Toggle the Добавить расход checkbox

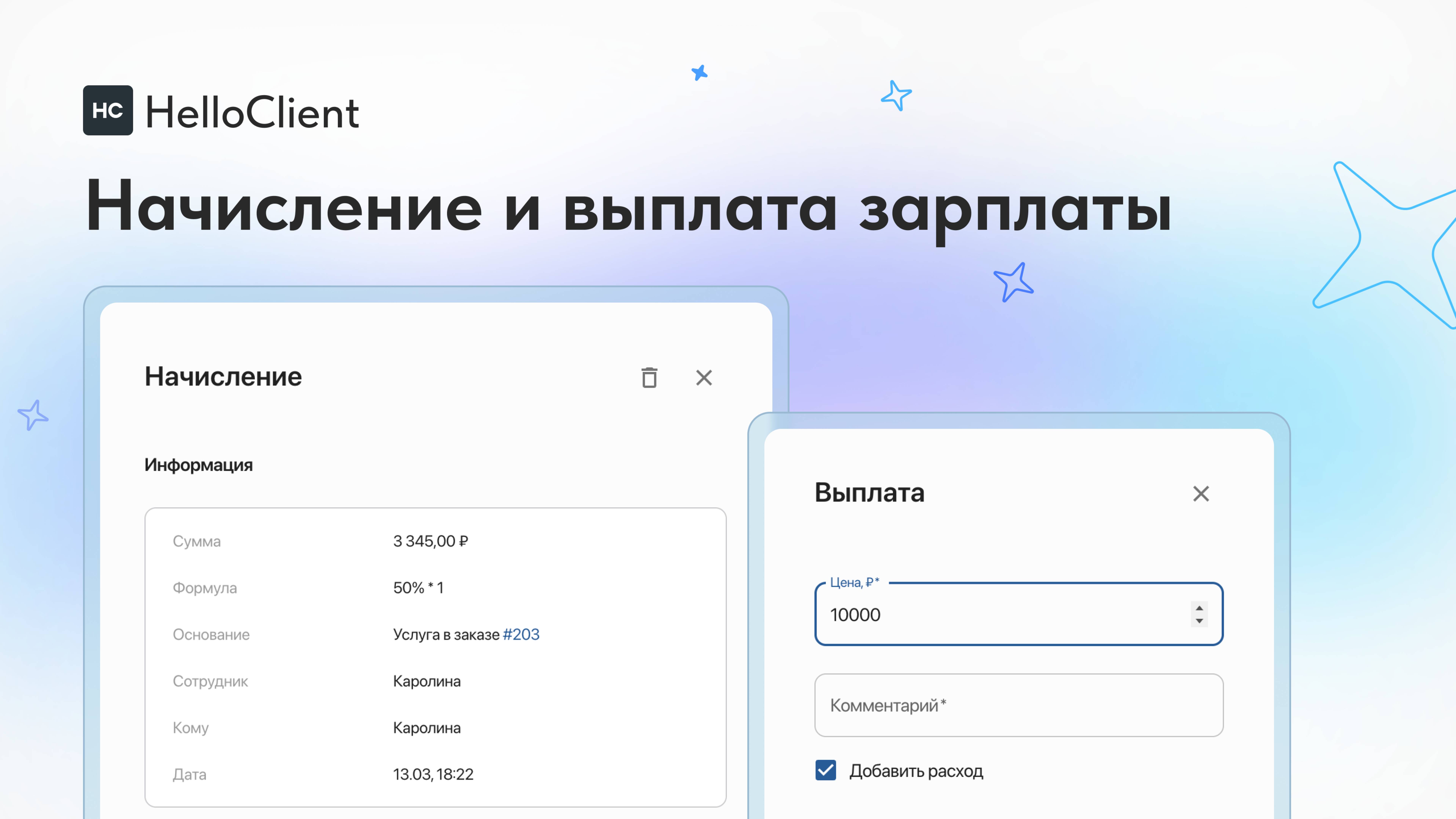coord(826,770)
